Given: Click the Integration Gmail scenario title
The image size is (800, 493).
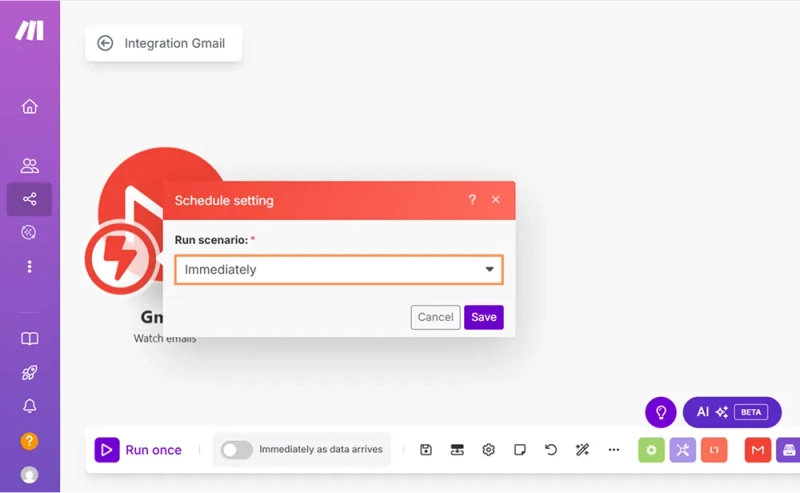Looking at the screenshot, I should 174,43.
